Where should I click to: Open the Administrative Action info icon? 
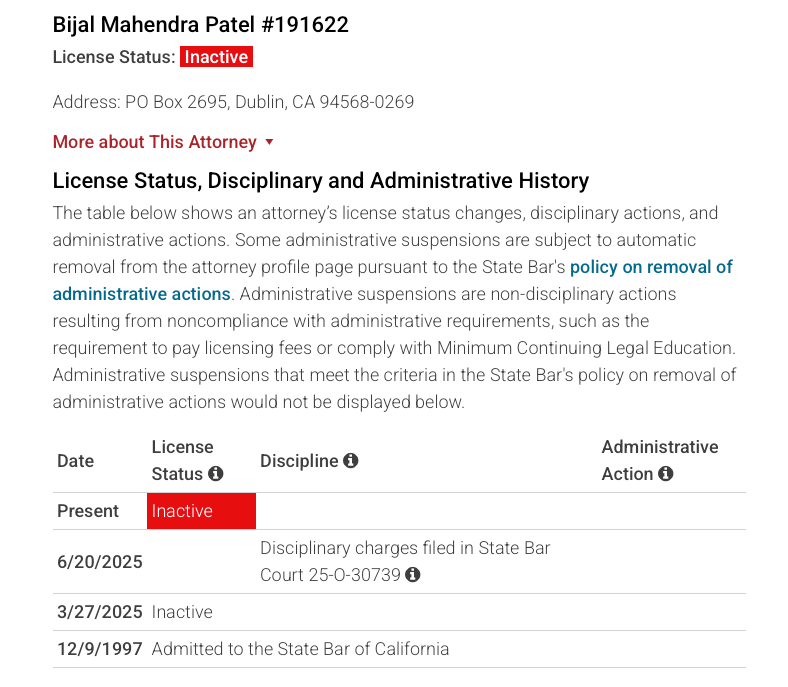(x=666, y=474)
